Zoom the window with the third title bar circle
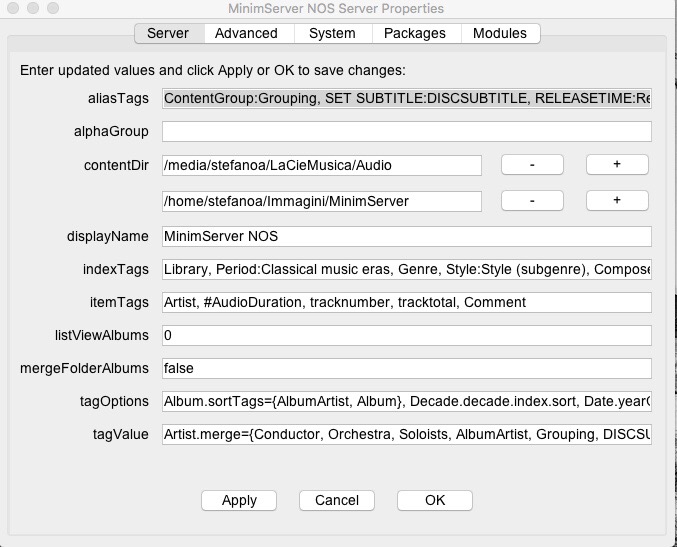The image size is (677, 547). [x=53, y=8]
